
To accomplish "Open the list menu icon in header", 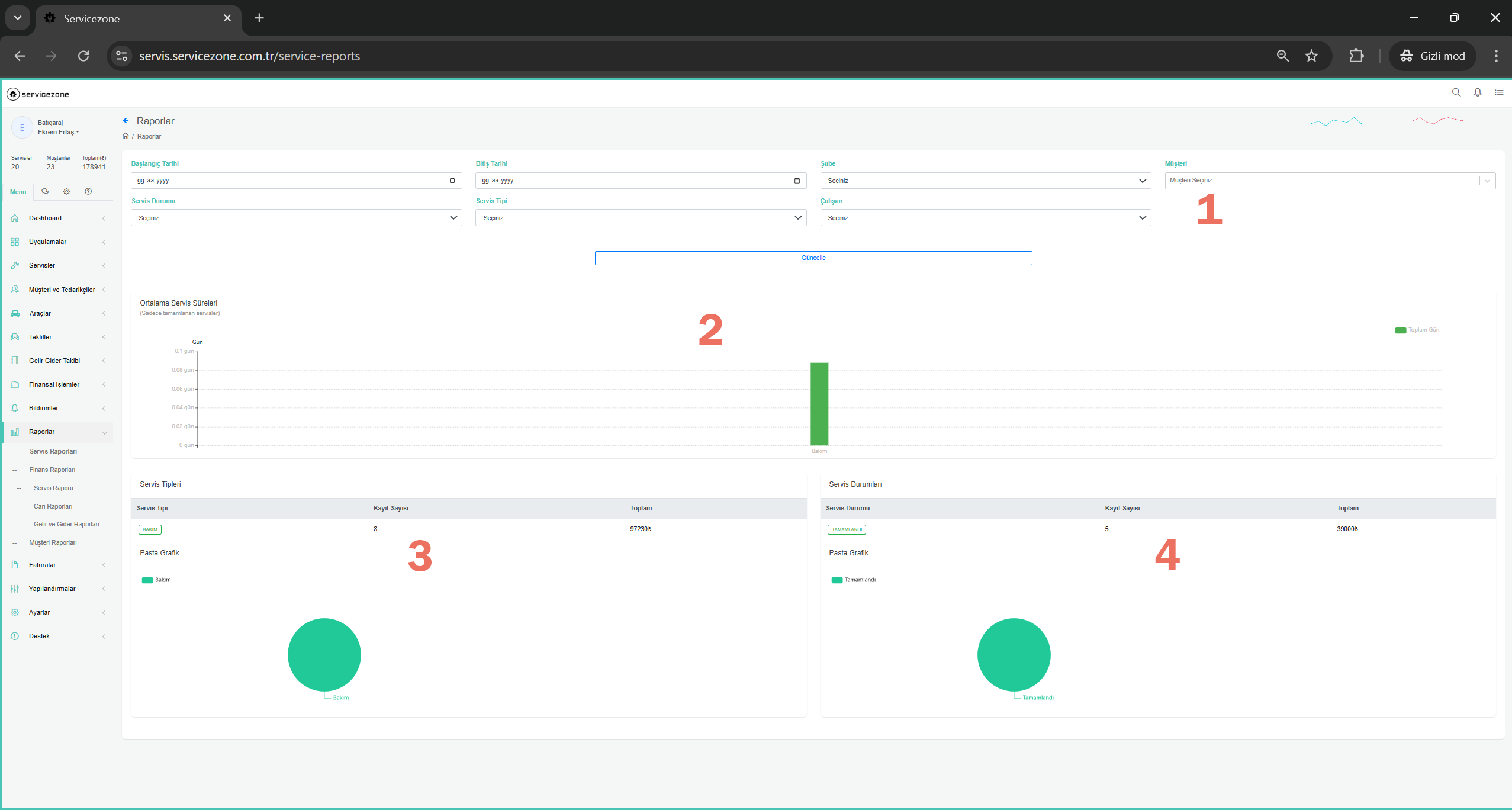I will pyautogui.click(x=1499, y=92).
